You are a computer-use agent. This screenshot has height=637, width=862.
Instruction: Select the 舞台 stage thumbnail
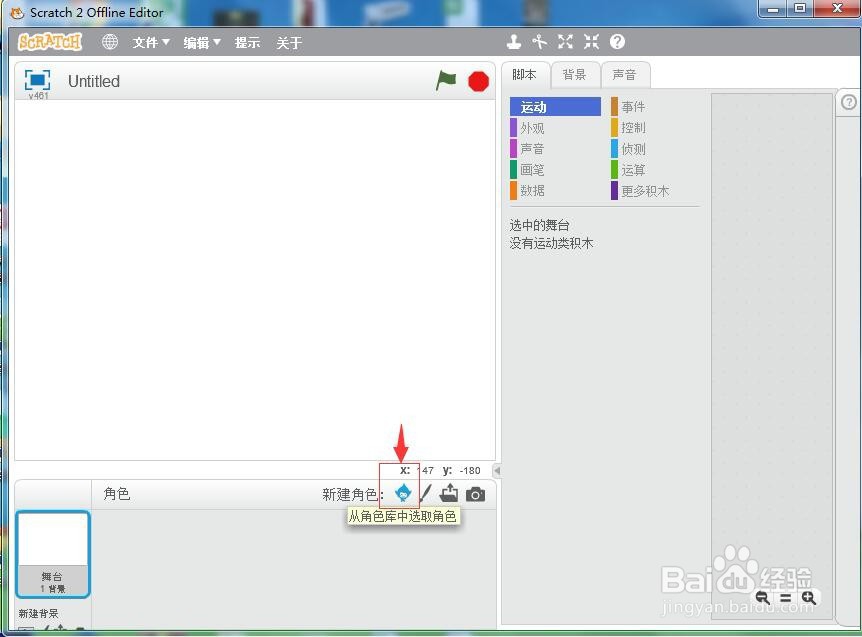coord(53,554)
